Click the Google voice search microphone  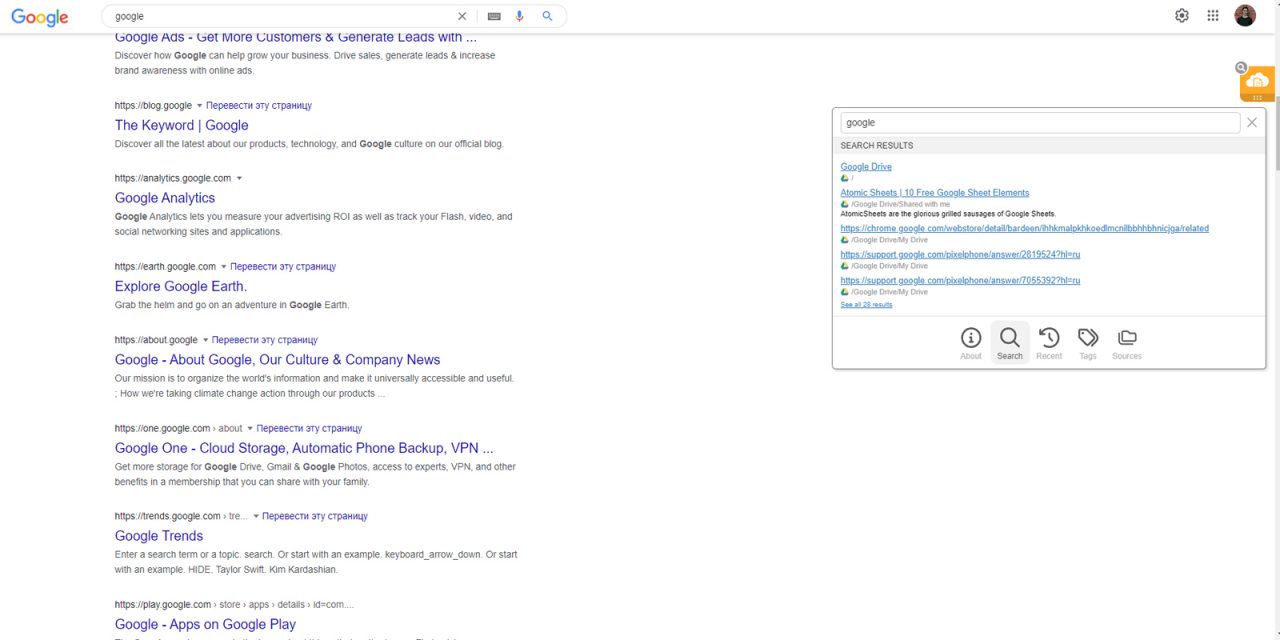520,16
